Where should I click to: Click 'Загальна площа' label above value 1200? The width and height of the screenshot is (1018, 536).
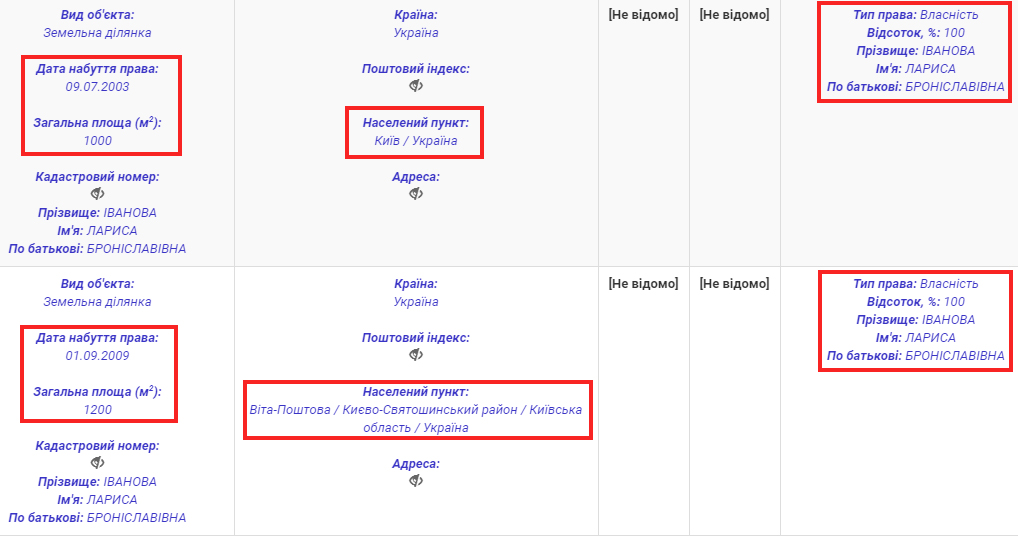(97, 391)
